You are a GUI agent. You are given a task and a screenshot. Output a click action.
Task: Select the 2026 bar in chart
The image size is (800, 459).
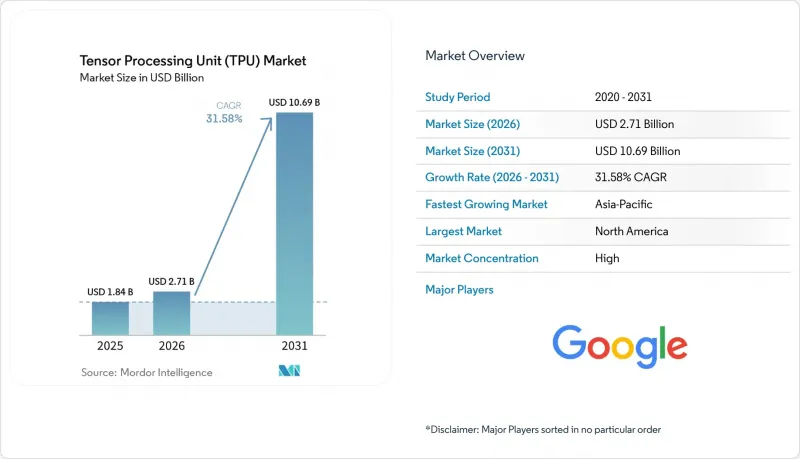171,313
